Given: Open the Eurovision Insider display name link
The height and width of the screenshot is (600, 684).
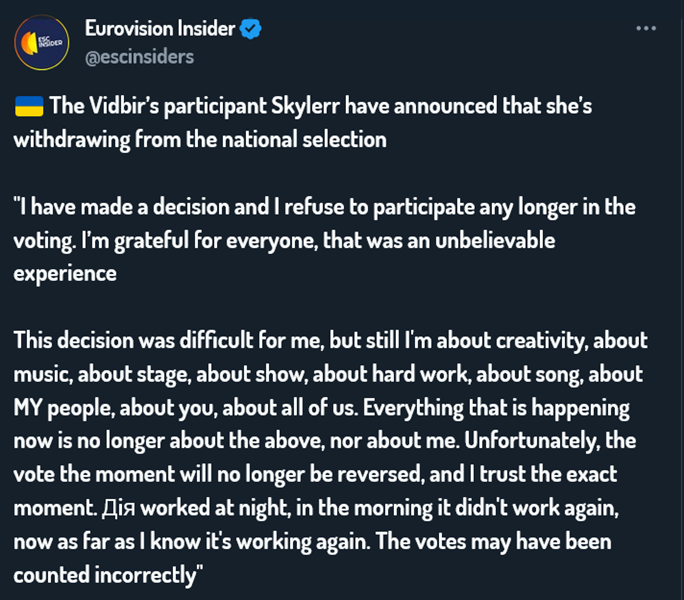Looking at the screenshot, I should (160, 29).
